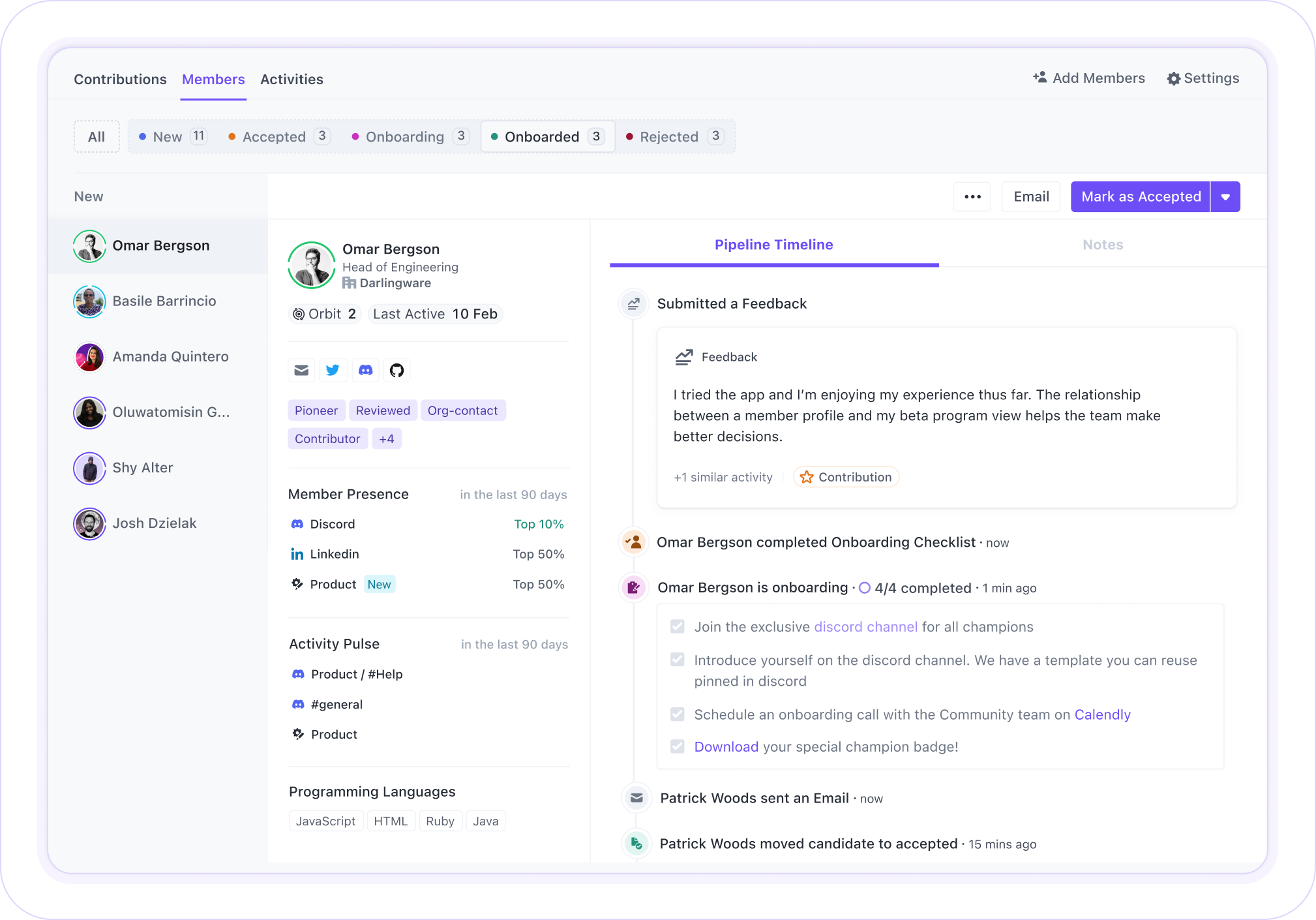Click the email contact icon
Screen dimensions: 1316x920
(x=301, y=371)
